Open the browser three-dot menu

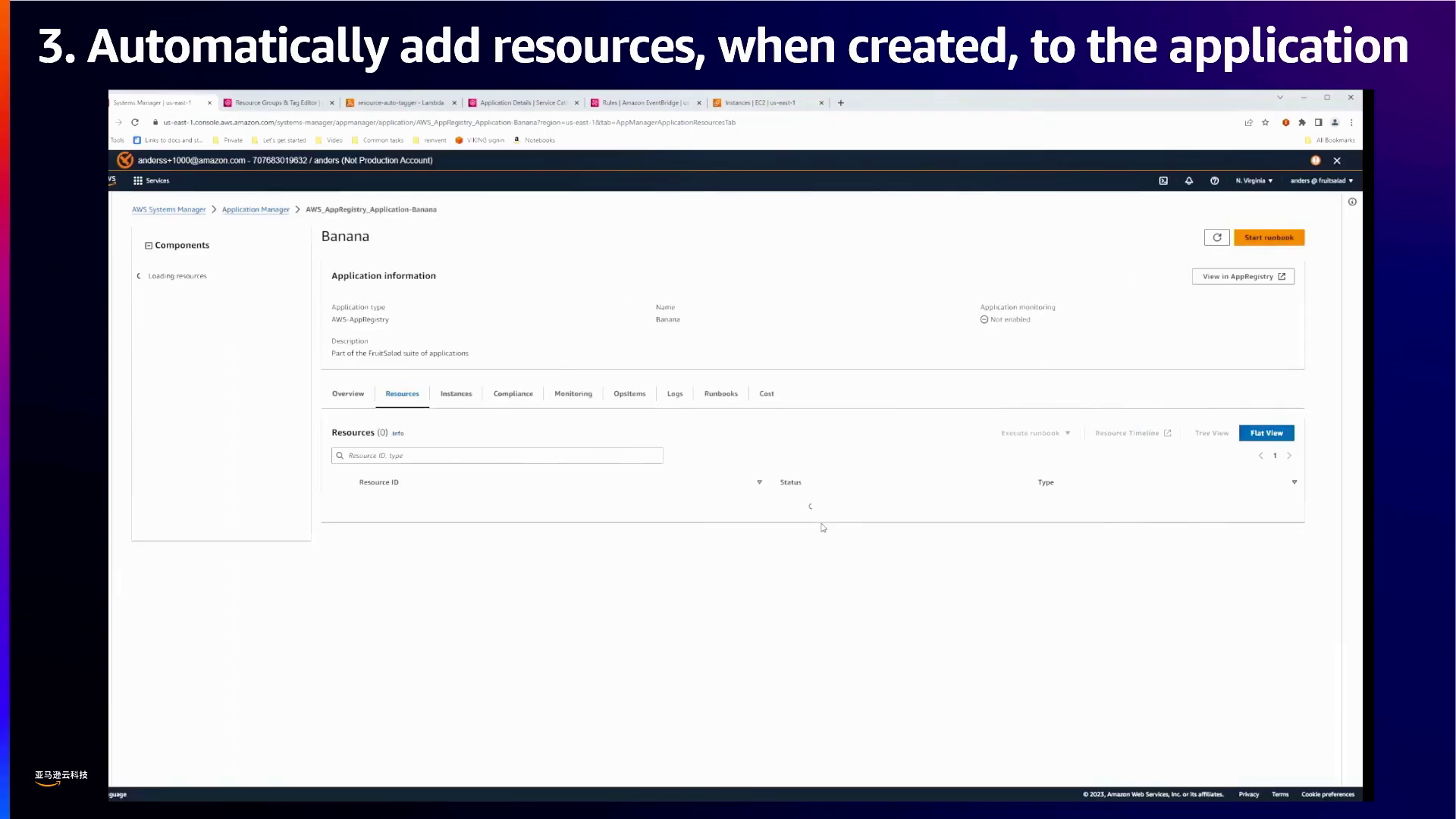[1351, 122]
